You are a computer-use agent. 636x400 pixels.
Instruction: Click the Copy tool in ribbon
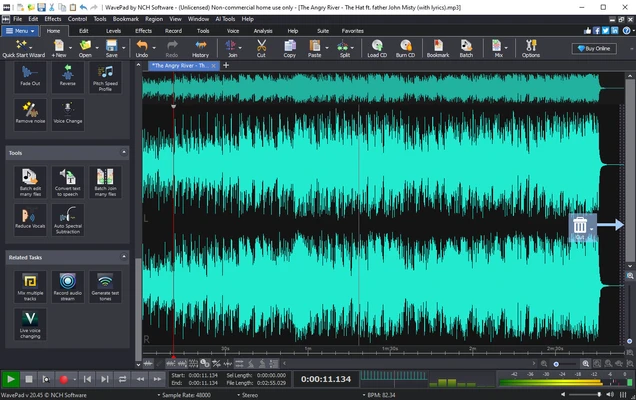coord(289,49)
